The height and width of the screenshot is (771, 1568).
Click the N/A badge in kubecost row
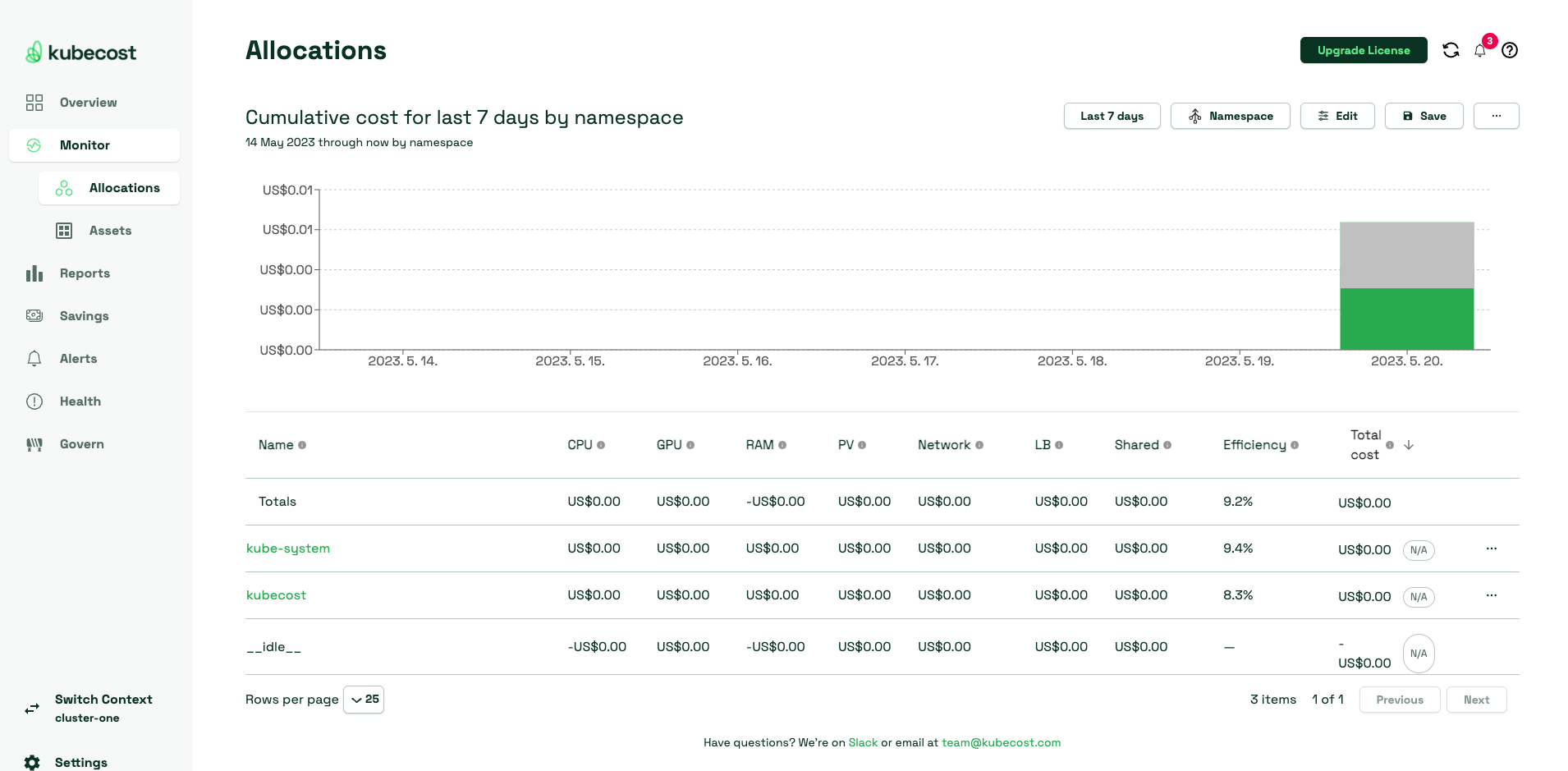click(1419, 597)
